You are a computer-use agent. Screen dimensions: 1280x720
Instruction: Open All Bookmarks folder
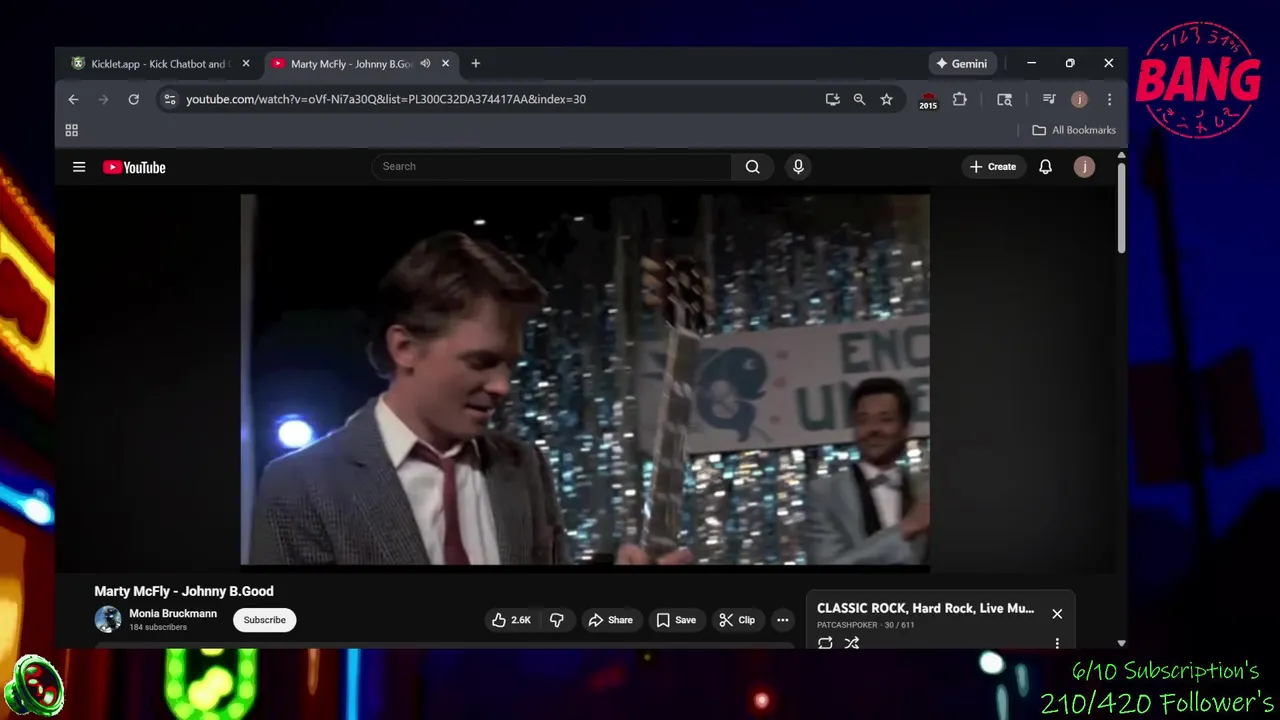tap(1074, 130)
